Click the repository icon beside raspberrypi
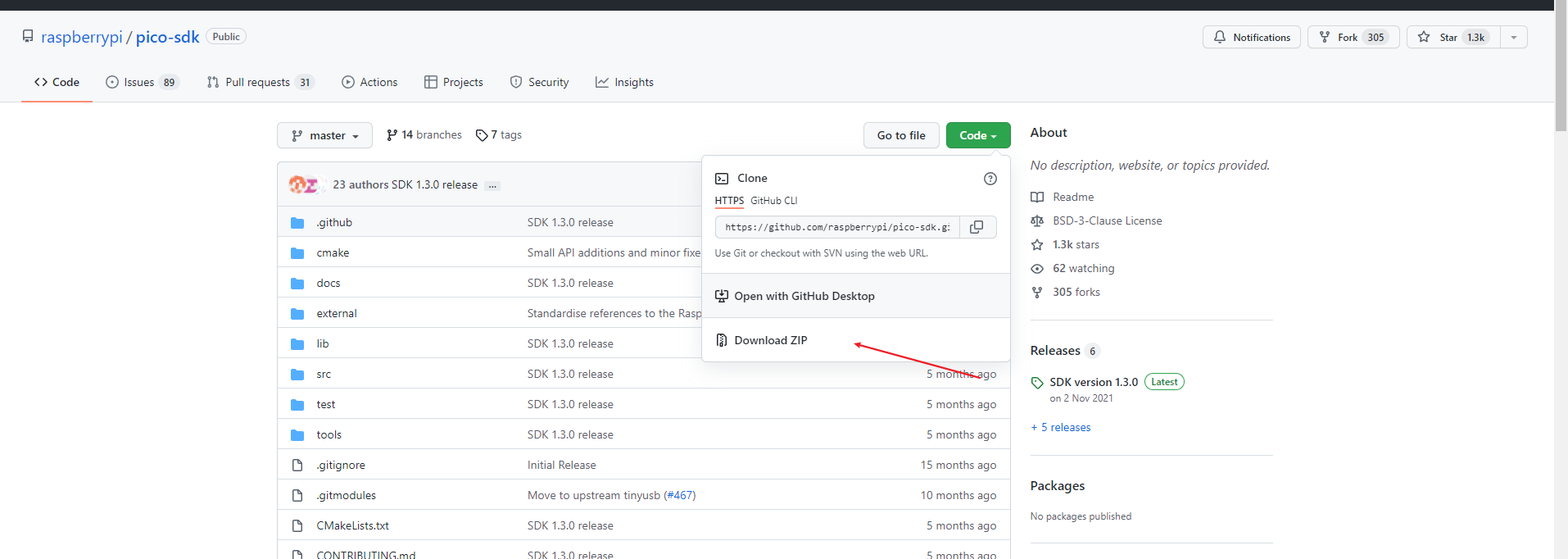Viewport: 1568px width, 559px height. (x=28, y=36)
